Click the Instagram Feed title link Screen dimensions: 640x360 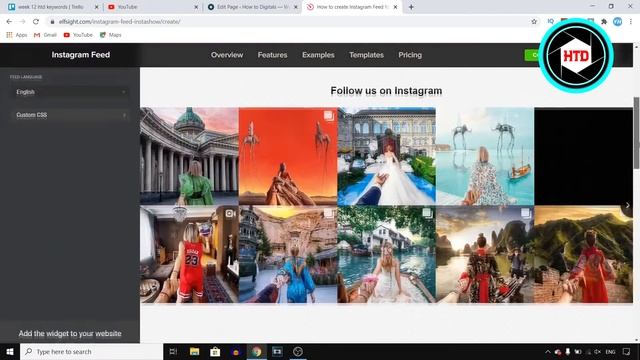(81, 55)
